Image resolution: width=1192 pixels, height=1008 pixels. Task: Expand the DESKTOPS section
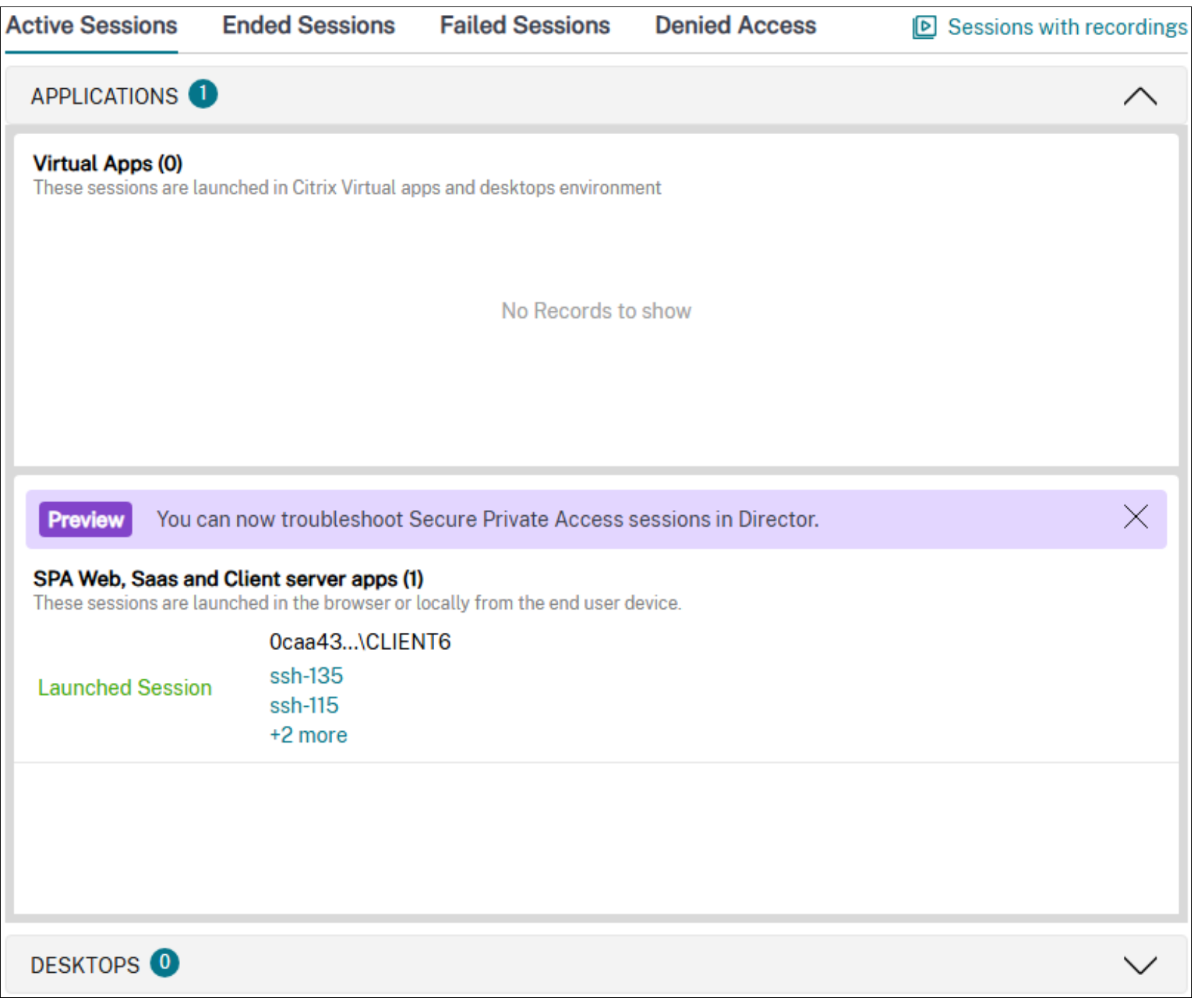click(x=1141, y=966)
